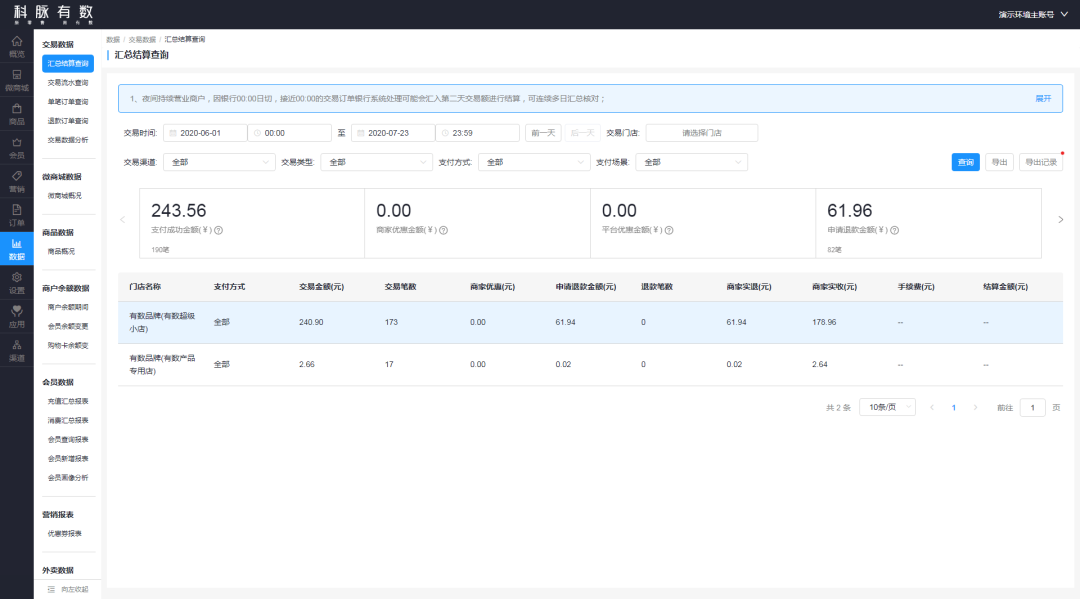The image size is (1080, 599).
Task: Click the 有数品牌(有数超级小店) row name
Action: 162,322
